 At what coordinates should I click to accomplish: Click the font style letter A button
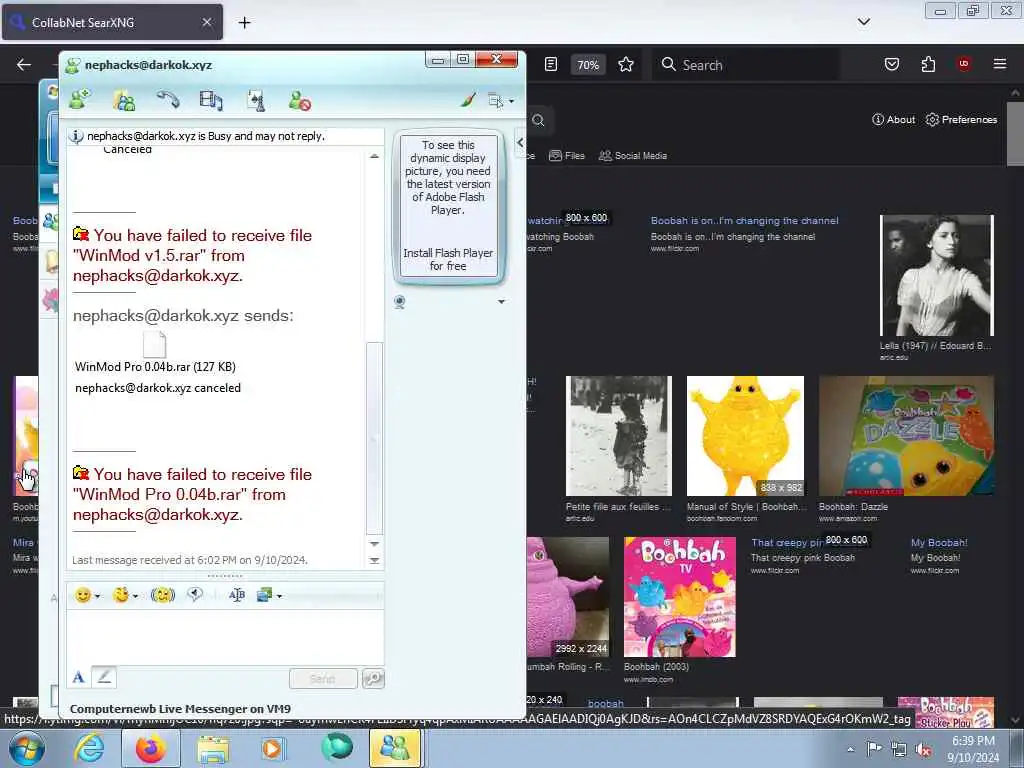click(78, 677)
